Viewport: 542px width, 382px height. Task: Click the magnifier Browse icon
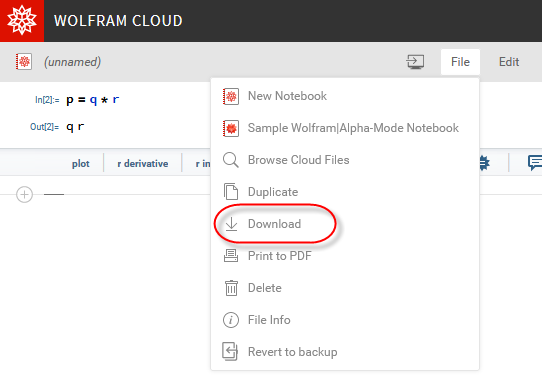(x=231, y=160)
